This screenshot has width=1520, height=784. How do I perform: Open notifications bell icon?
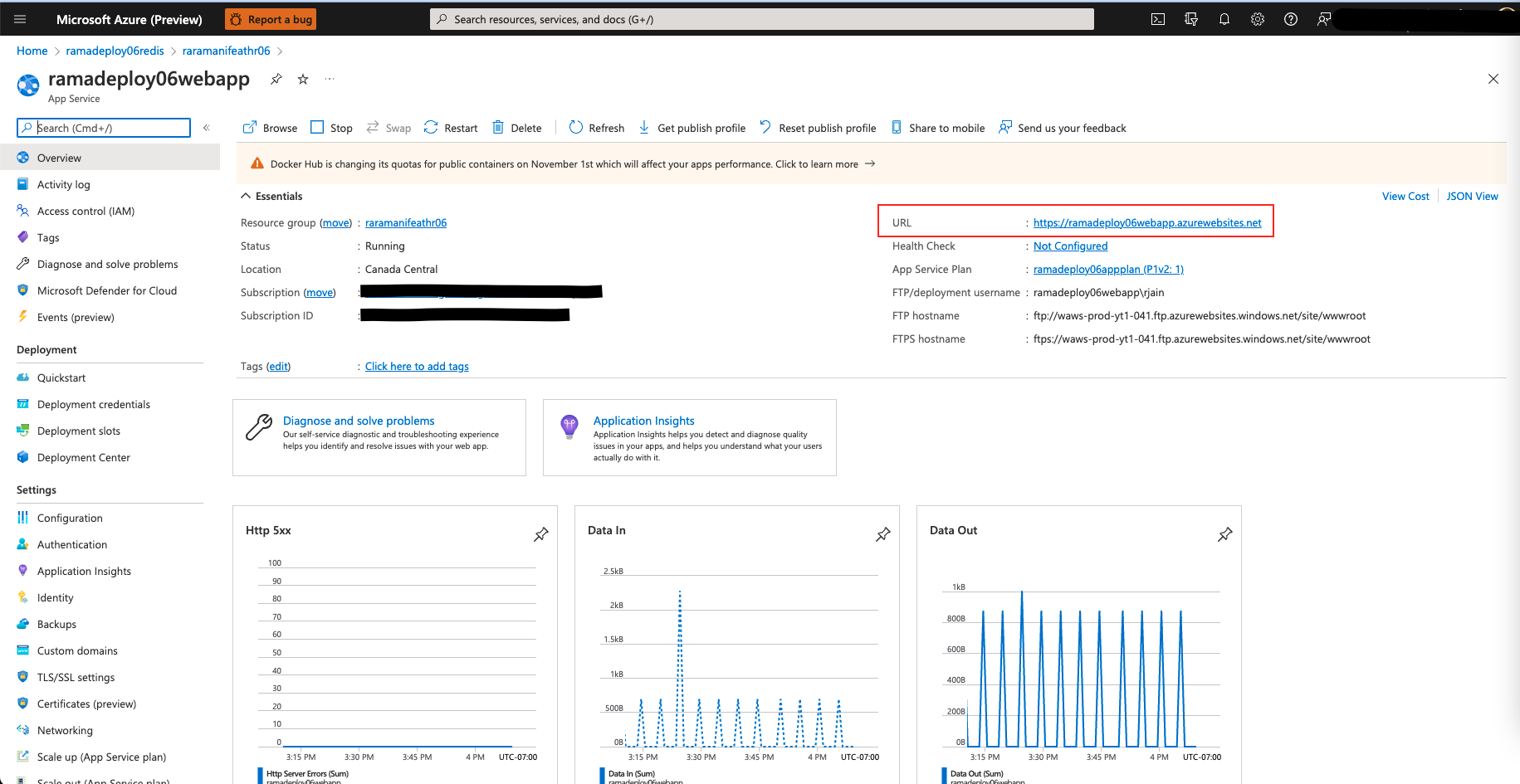pyautogui.click(x=1224, y=19)
